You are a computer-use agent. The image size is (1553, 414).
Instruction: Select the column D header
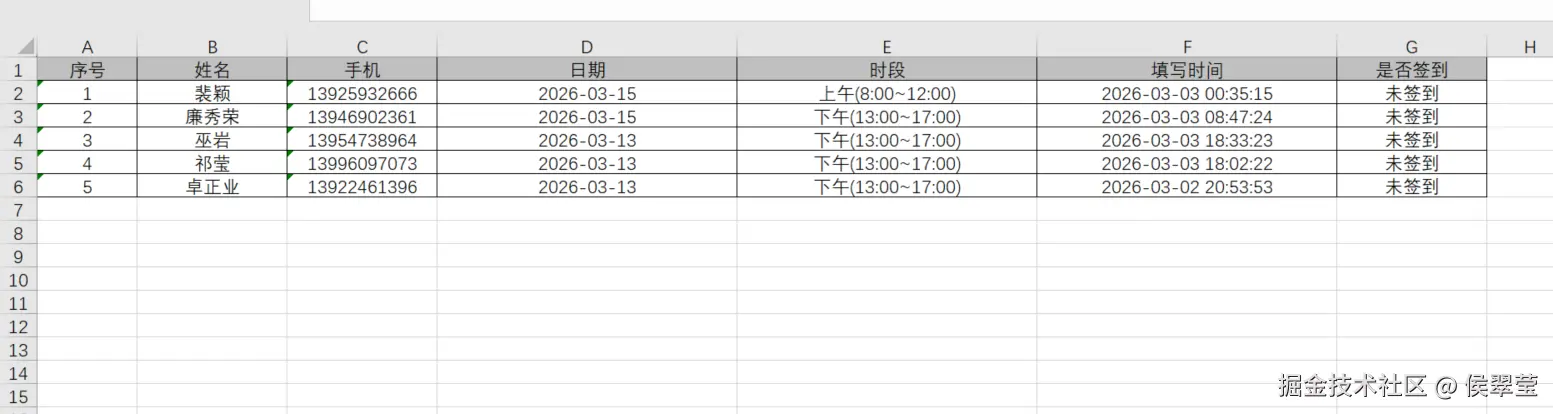coord(586,47)
